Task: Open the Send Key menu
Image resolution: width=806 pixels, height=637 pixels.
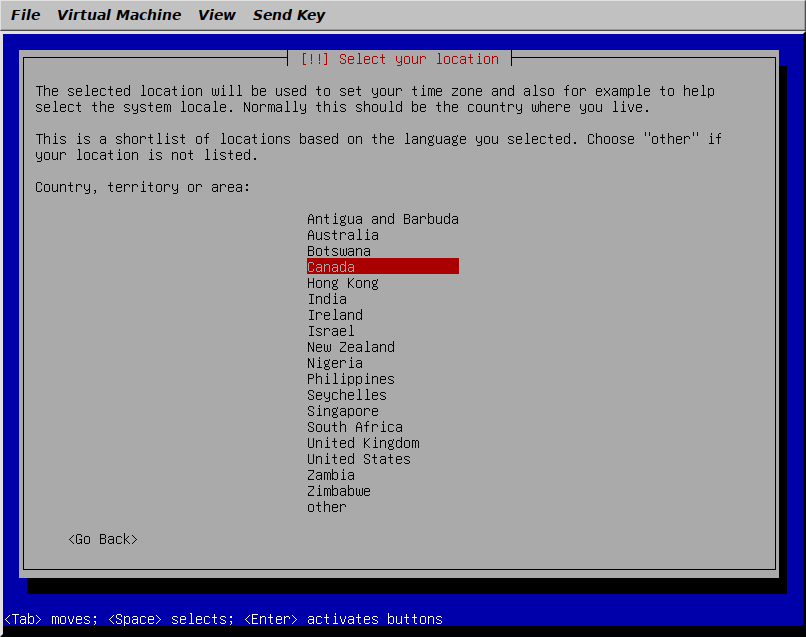Action: [x=289, y=15]
